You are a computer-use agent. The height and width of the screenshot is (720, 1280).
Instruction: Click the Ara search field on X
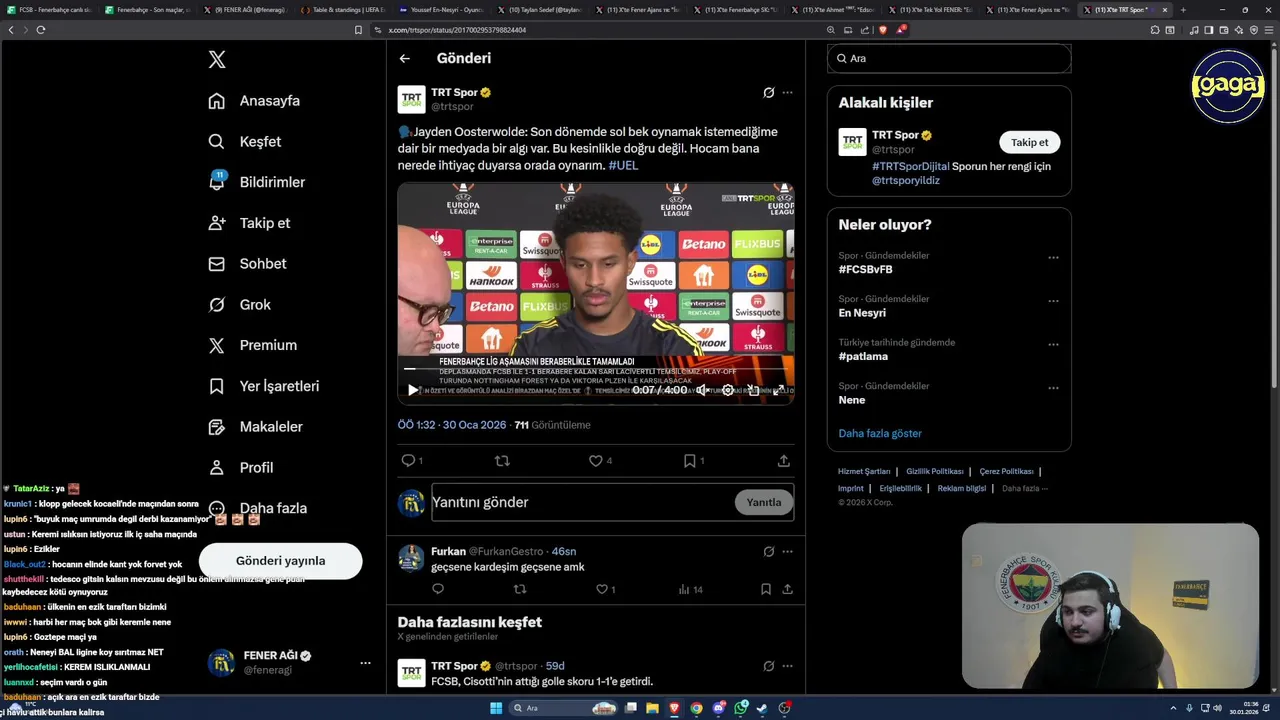pyautogui.click(x=949, y=59)
